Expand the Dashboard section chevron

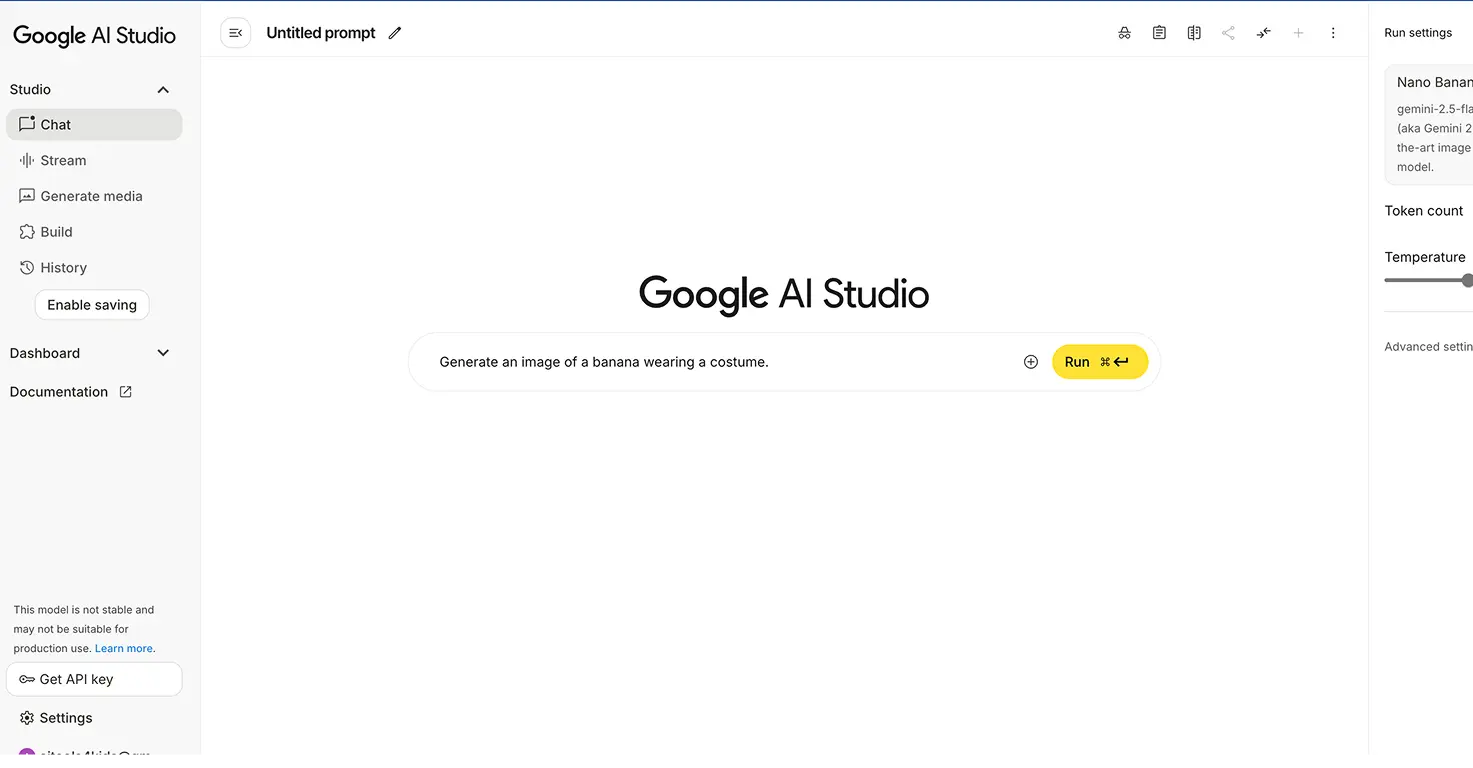pyautogui.click(x=163, y=353)
